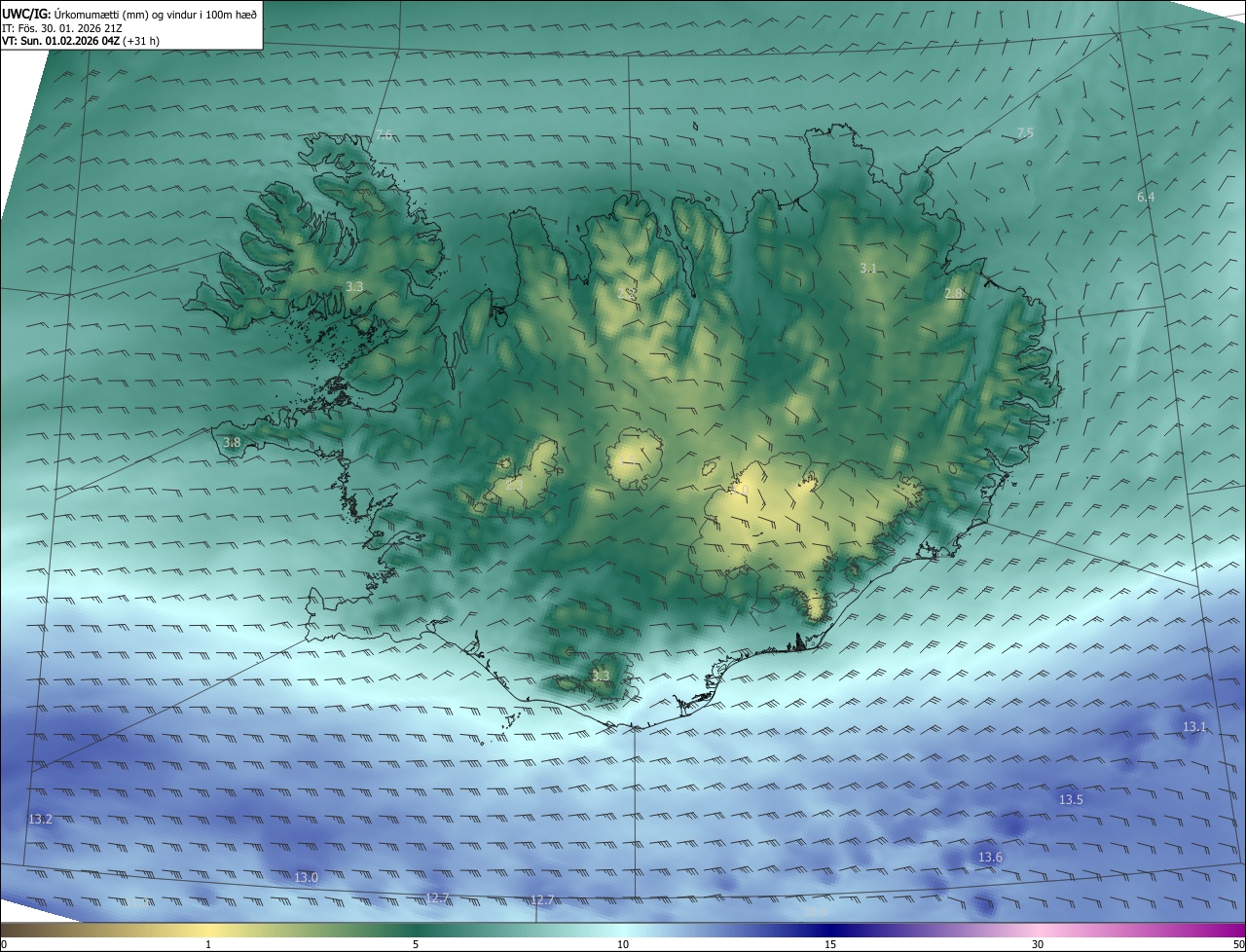Click the 13.6 value label on the map
1246x952 pixels.
tap(990, 858)
